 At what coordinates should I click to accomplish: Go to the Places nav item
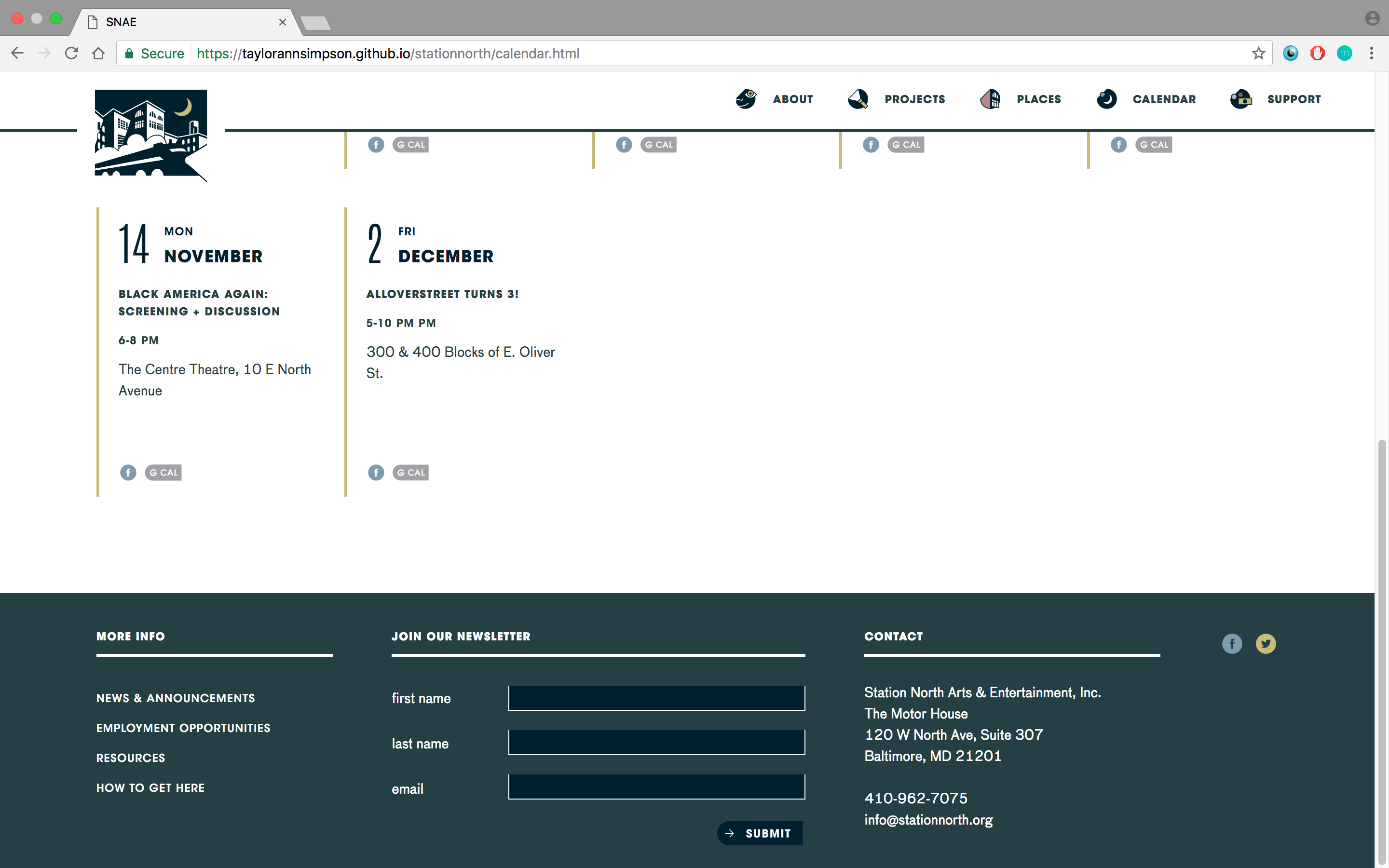pyautogui.click(x=1038, y=99)
